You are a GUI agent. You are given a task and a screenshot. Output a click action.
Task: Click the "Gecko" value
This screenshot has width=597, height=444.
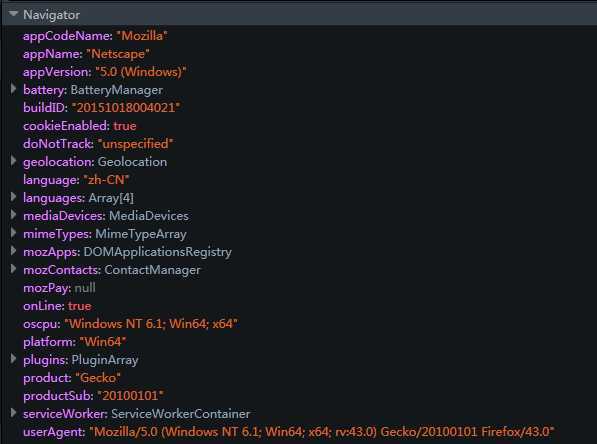98,378
